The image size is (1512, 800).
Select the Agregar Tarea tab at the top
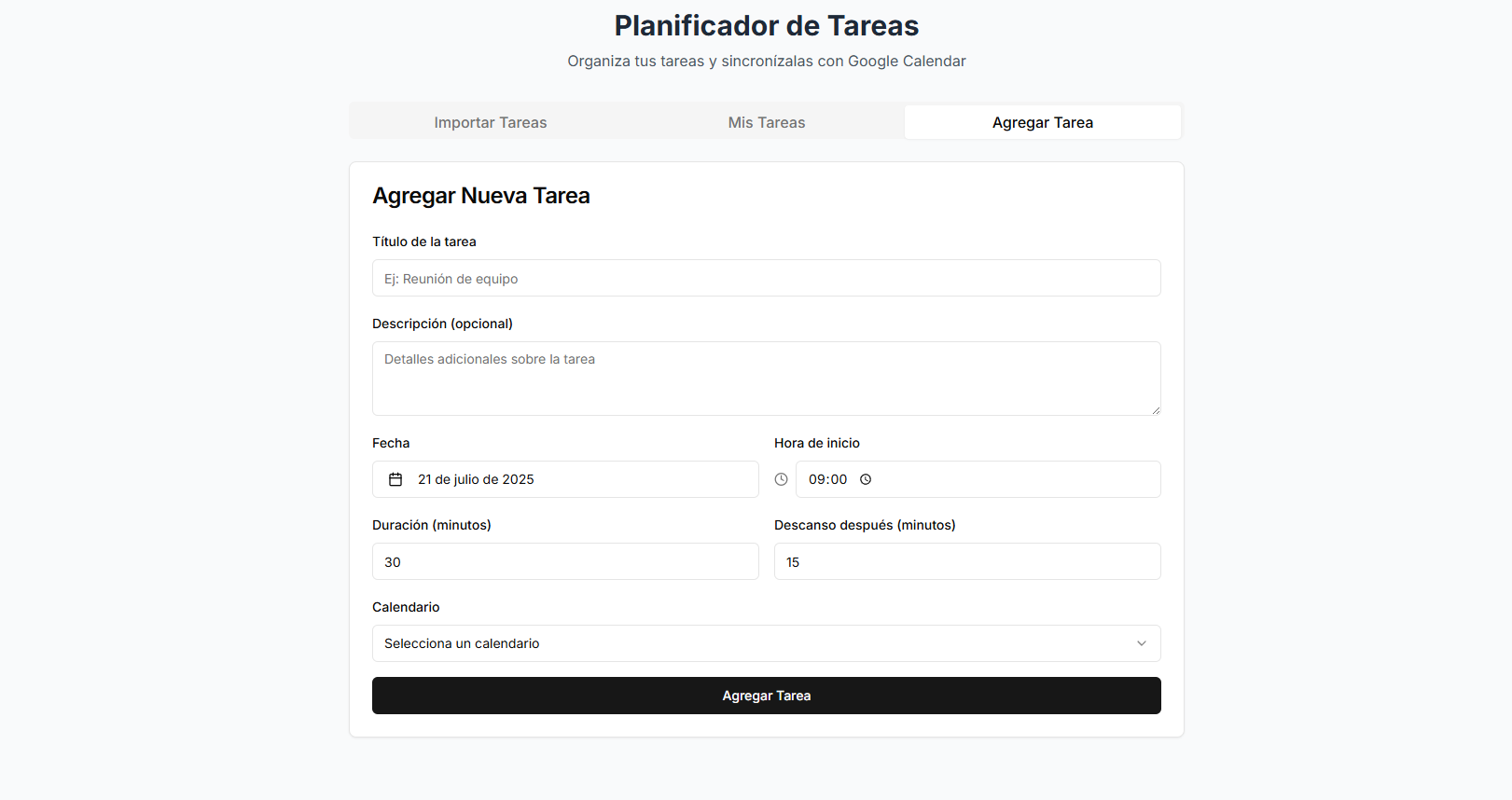[x=1042, y=122]
